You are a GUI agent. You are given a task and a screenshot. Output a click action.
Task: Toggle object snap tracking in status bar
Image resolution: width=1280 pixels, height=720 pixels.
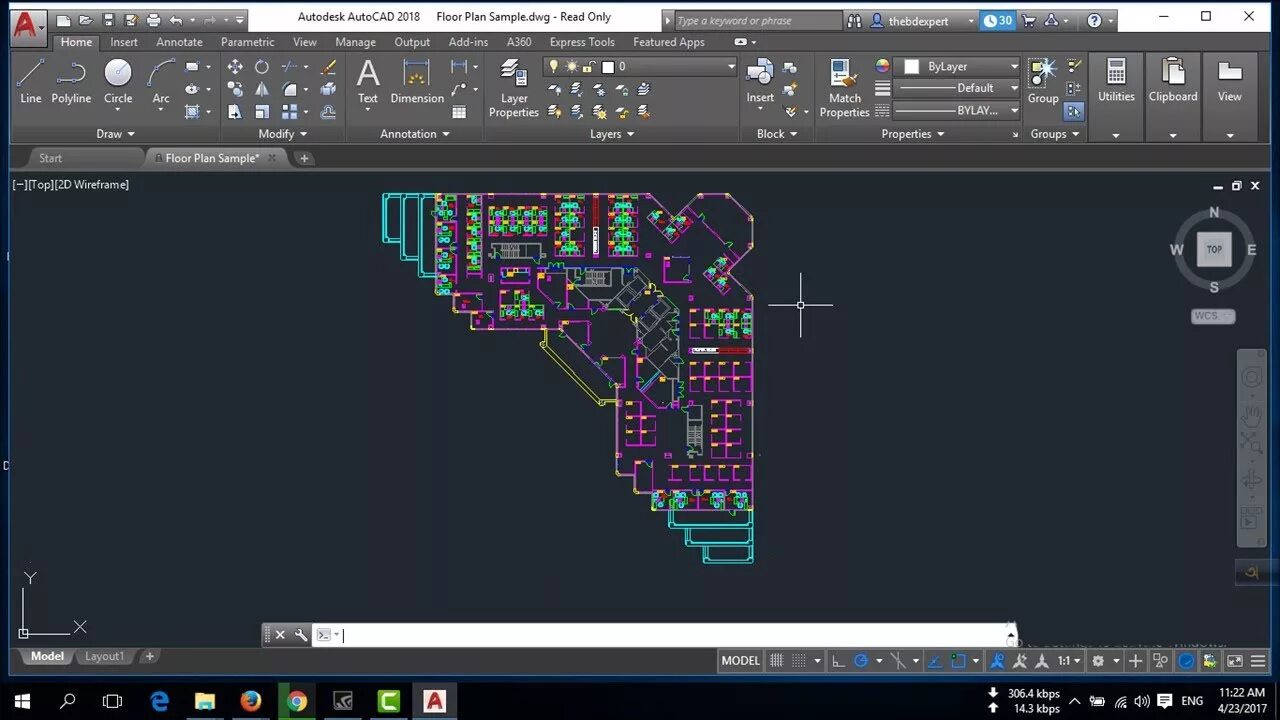tap(935, 661)
